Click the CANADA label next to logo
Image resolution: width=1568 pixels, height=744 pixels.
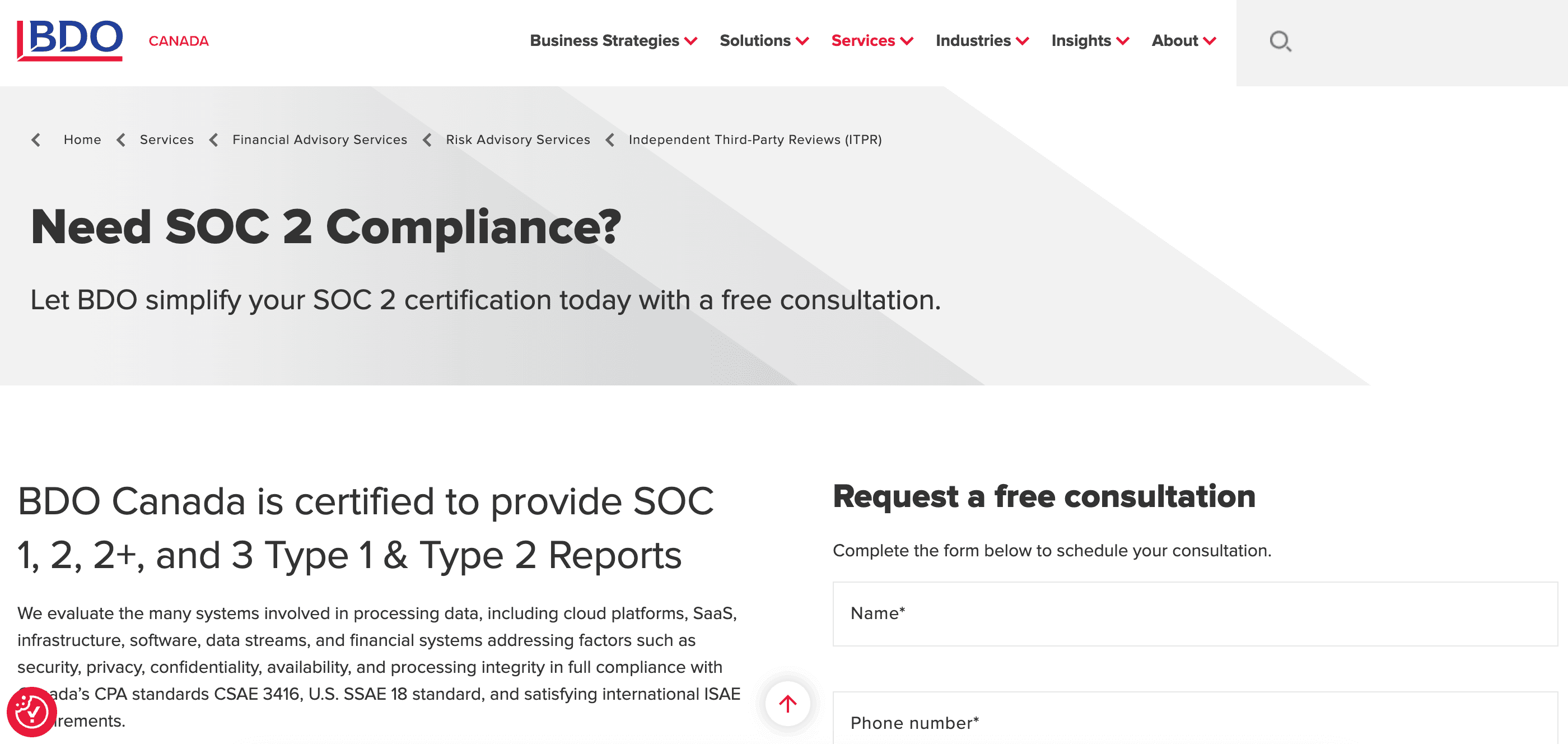[178, 41]
